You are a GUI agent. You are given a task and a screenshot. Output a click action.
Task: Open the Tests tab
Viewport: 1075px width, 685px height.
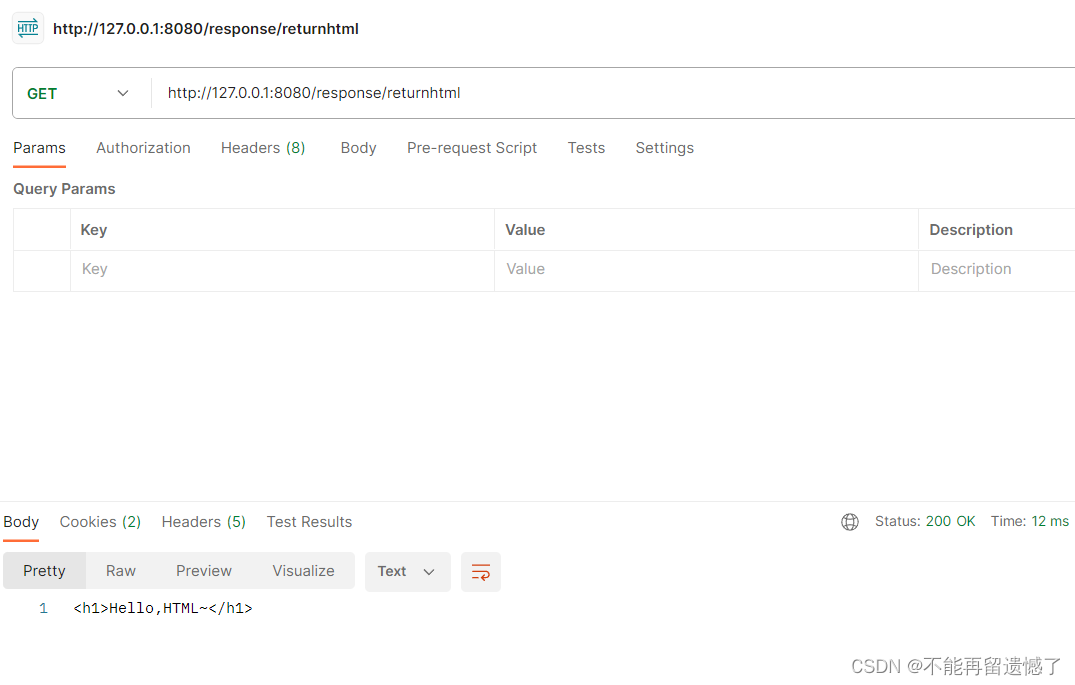tap(586, 148)
